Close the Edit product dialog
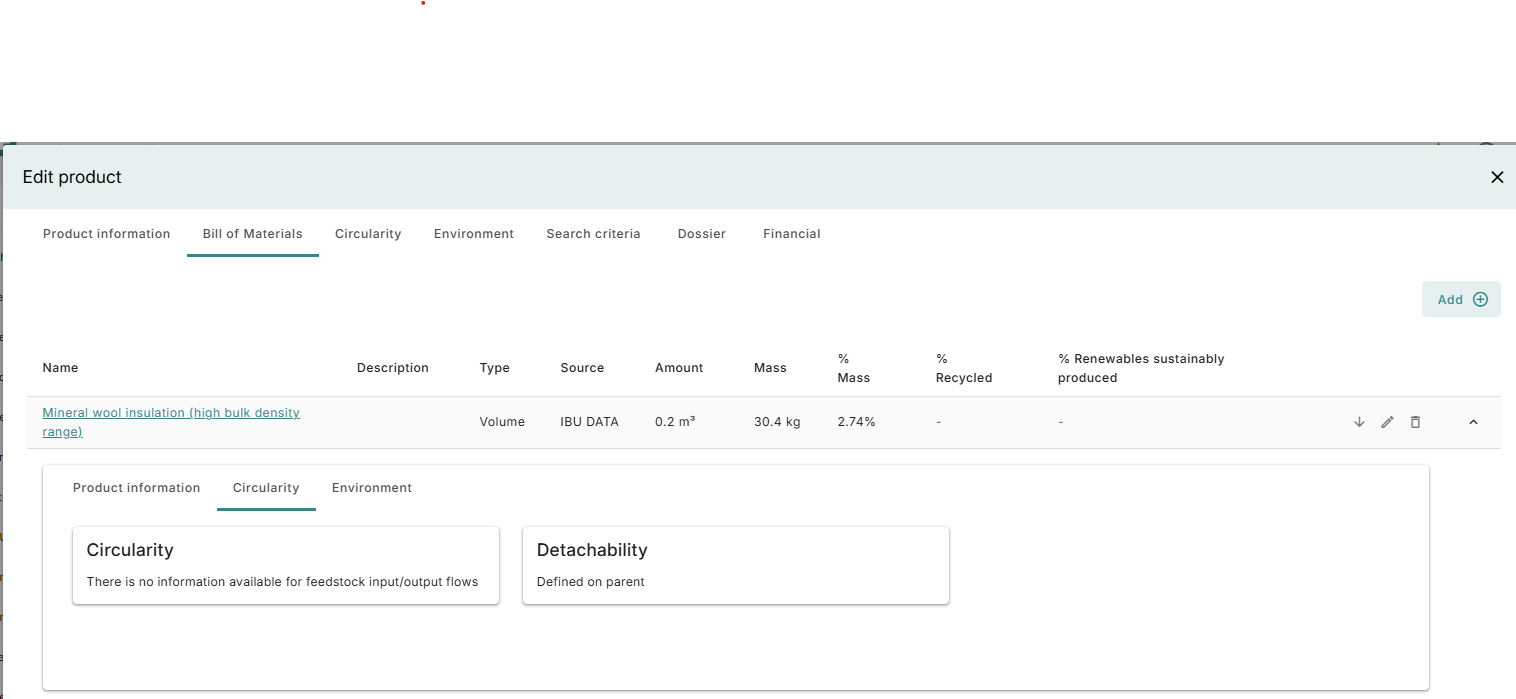Image resolution: width=1516 pixels, height=699 pixels. click(1497, 177)
